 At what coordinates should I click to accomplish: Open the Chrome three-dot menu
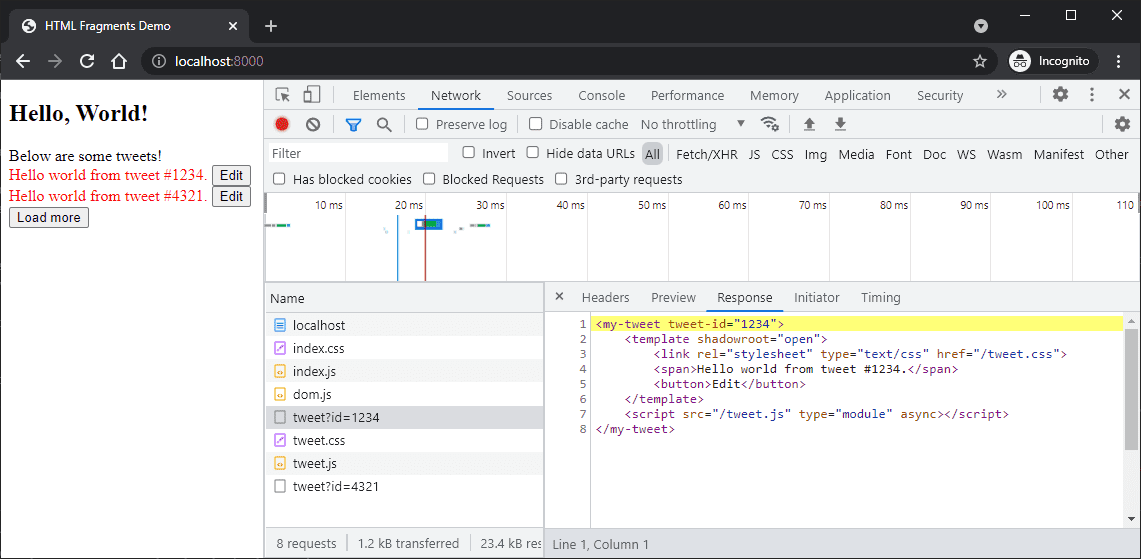(1118, 61)
